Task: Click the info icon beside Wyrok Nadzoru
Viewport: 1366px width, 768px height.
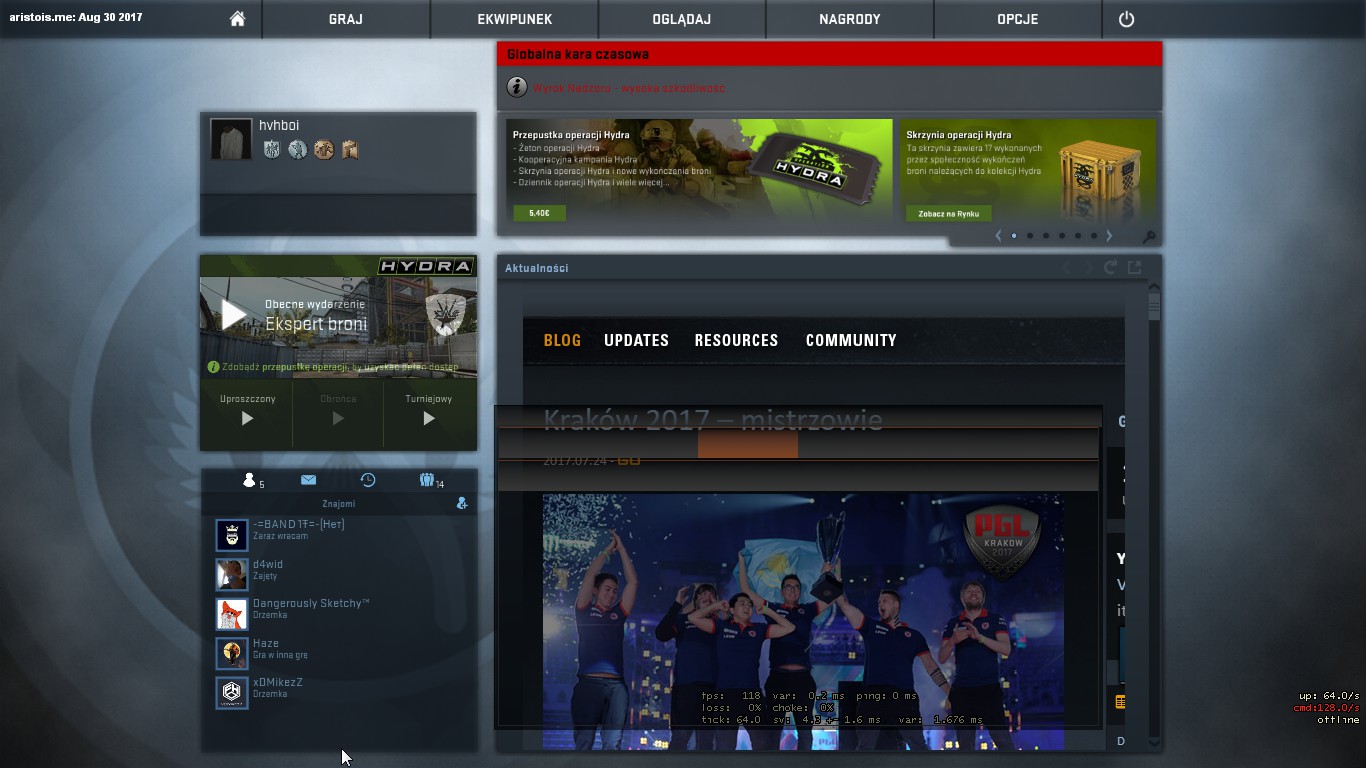Action: coord(516,87)
